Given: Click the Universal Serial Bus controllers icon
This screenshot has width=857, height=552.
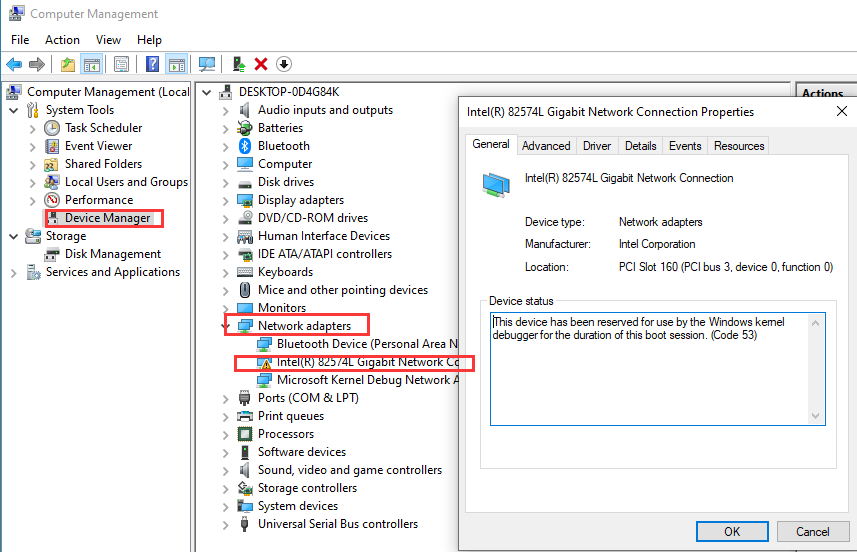Looking at the screenshot, I should click(x=245, y=524).
